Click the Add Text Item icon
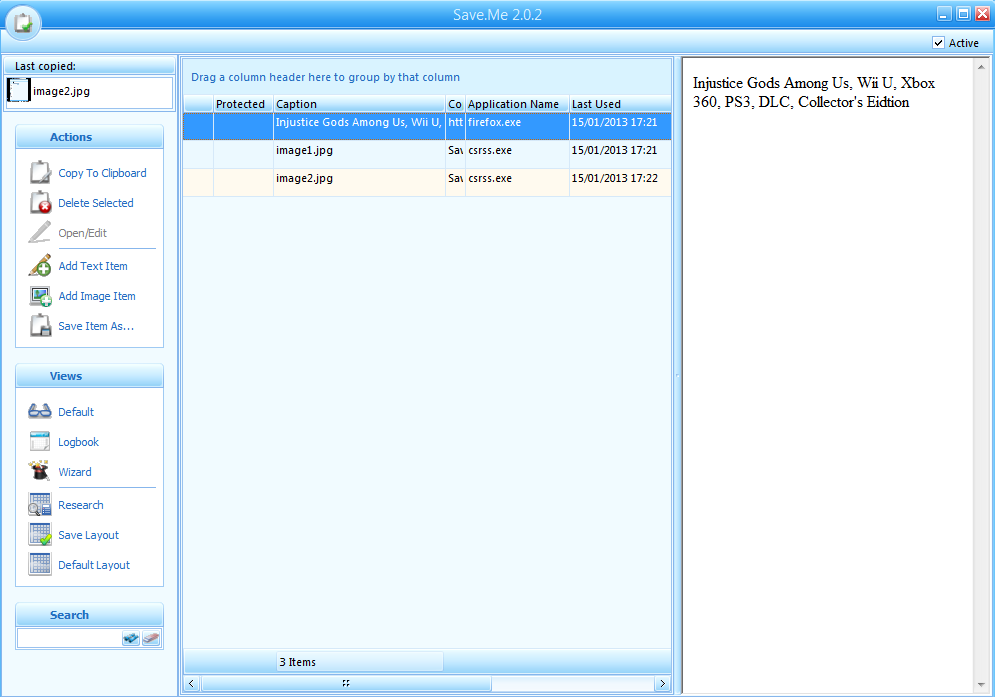The image size is (995, 697). click(40, 266)
